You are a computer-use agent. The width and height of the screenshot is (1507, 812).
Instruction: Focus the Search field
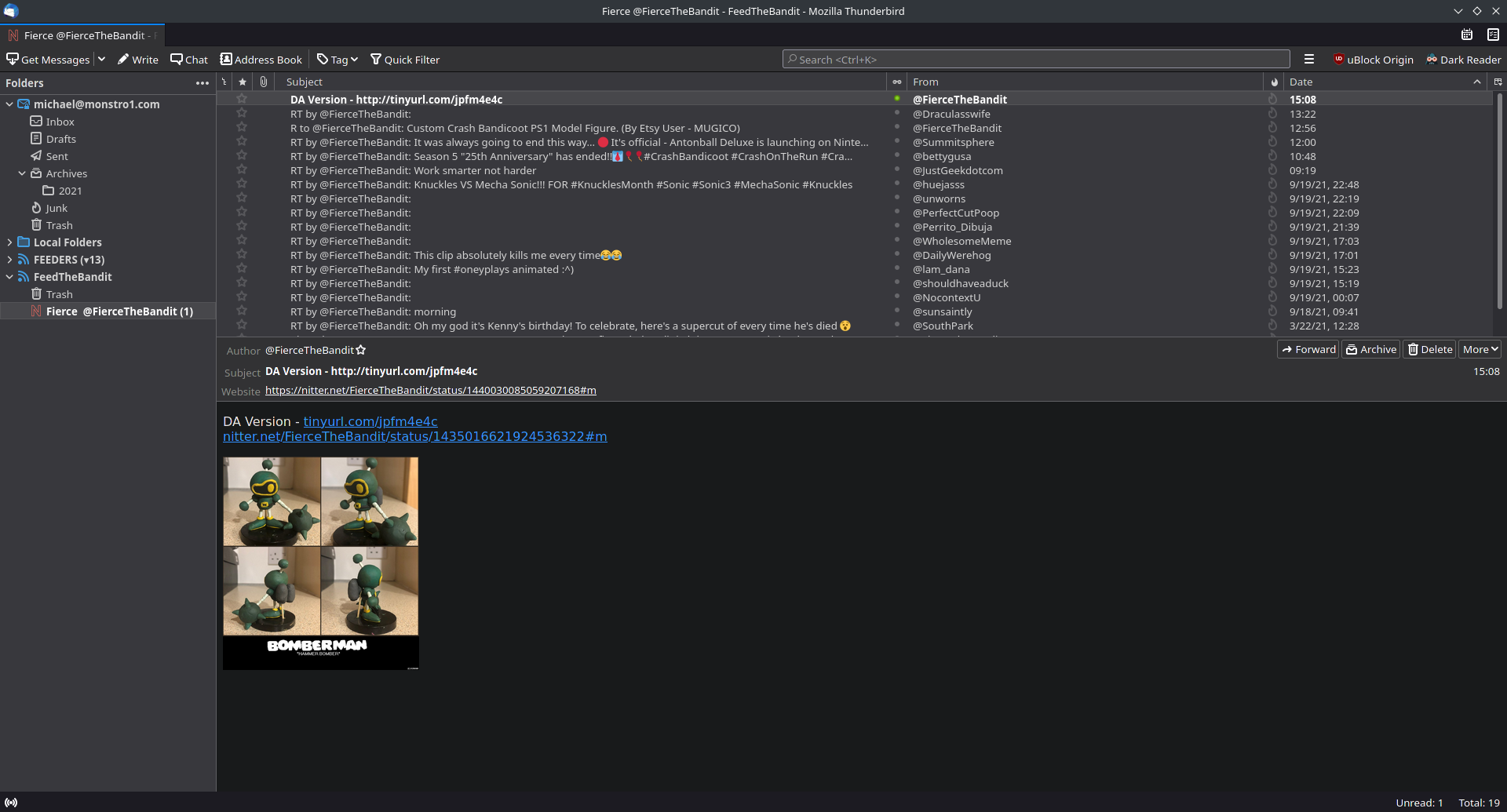pyautogui.click(x=1036, y=60)
